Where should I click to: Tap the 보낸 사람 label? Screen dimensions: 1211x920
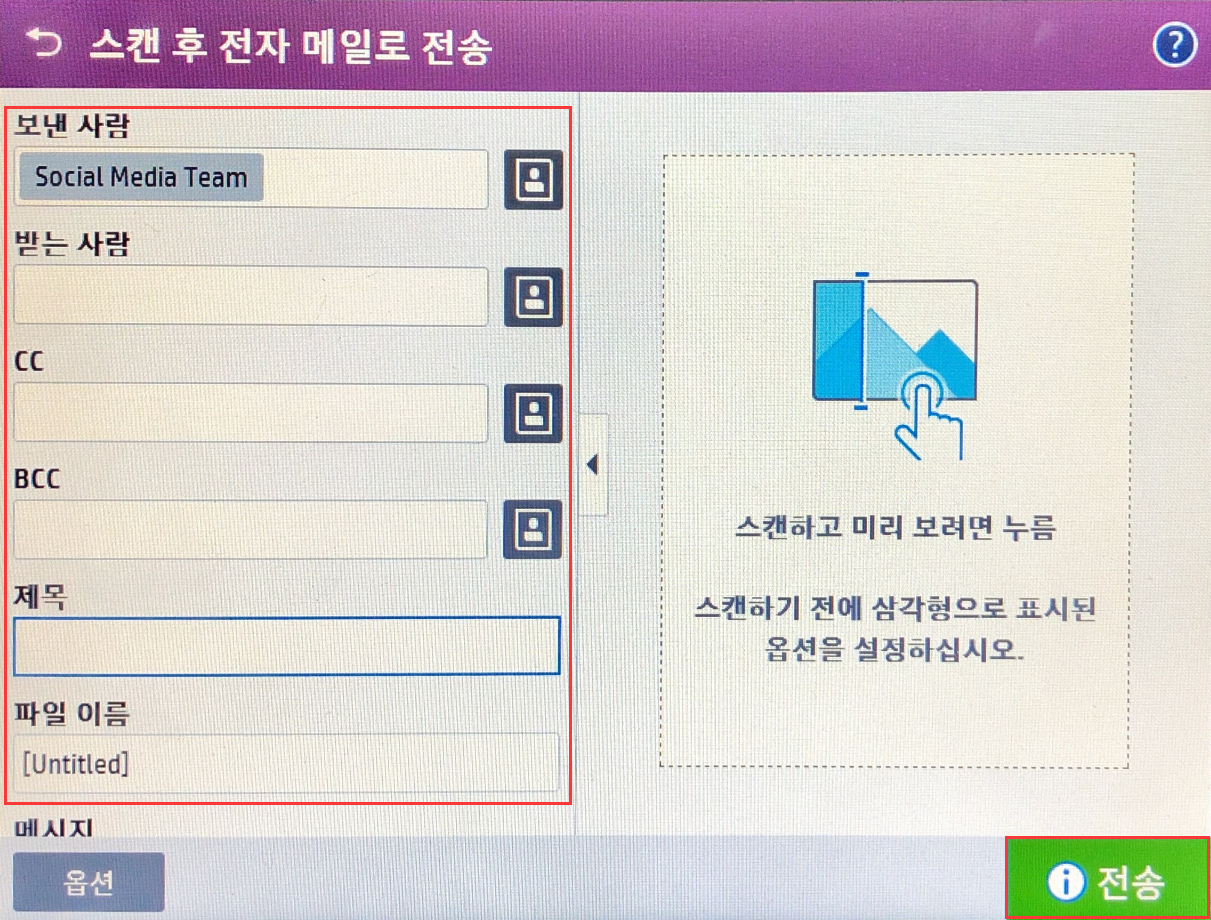click(x=72, y=126)
